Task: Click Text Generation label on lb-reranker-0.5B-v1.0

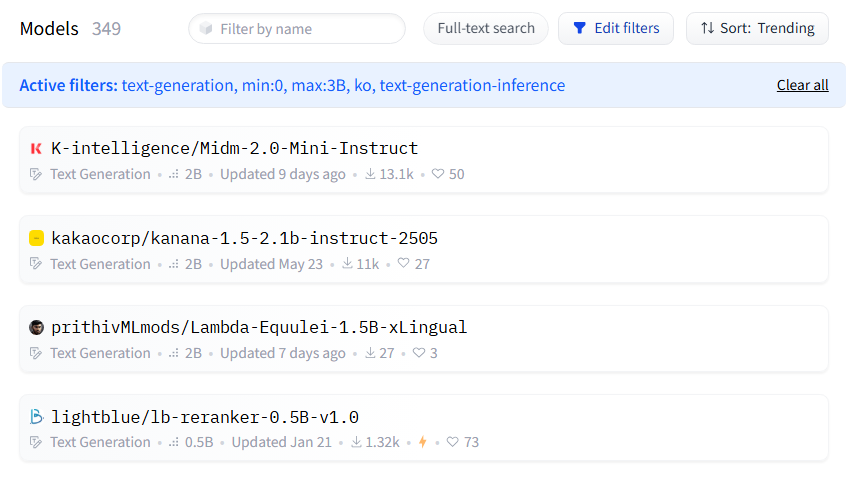Action: click(101, 442)
